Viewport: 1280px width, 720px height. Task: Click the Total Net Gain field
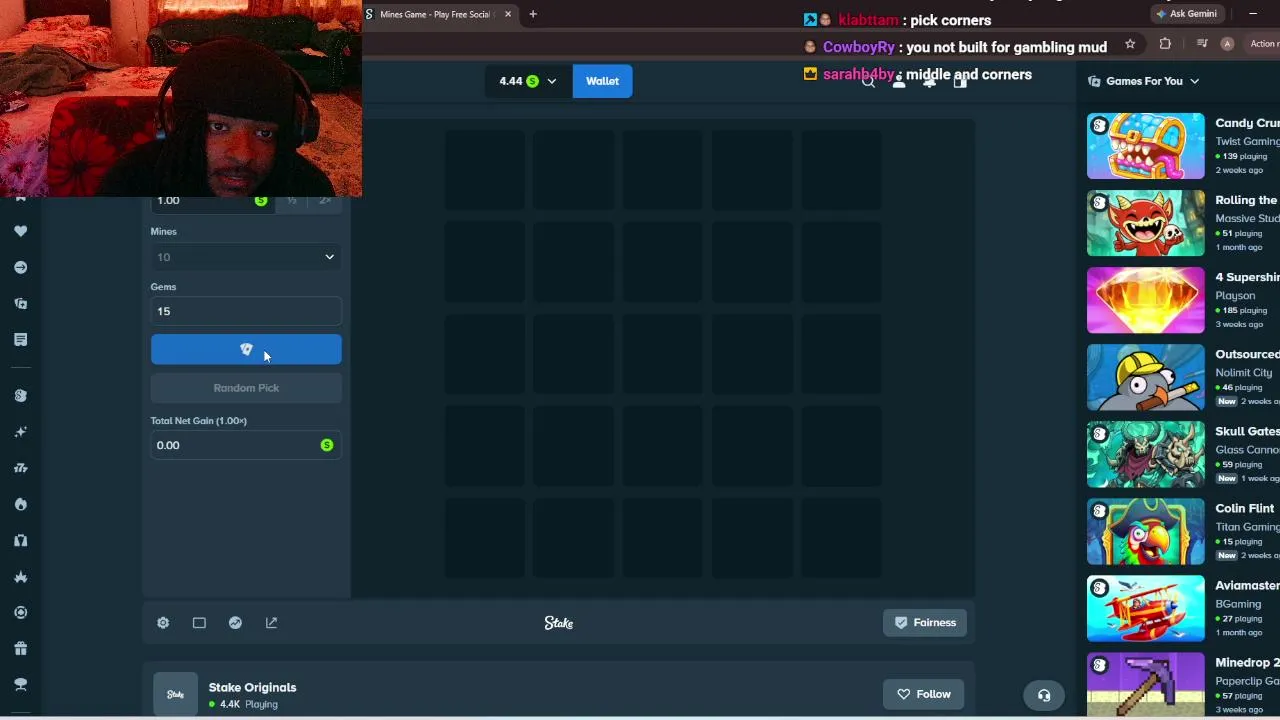point(246,445)
